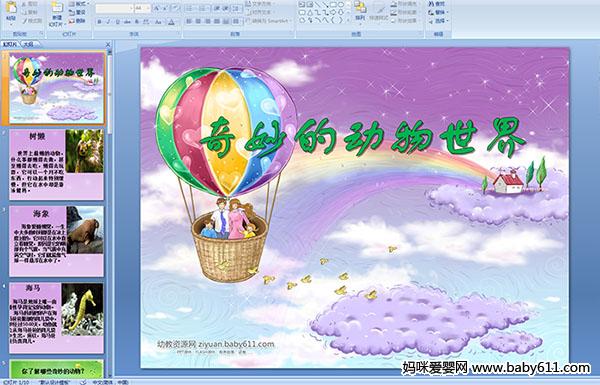Switch to the Outline pane tab
600x385 pixels.
[29, 44]
